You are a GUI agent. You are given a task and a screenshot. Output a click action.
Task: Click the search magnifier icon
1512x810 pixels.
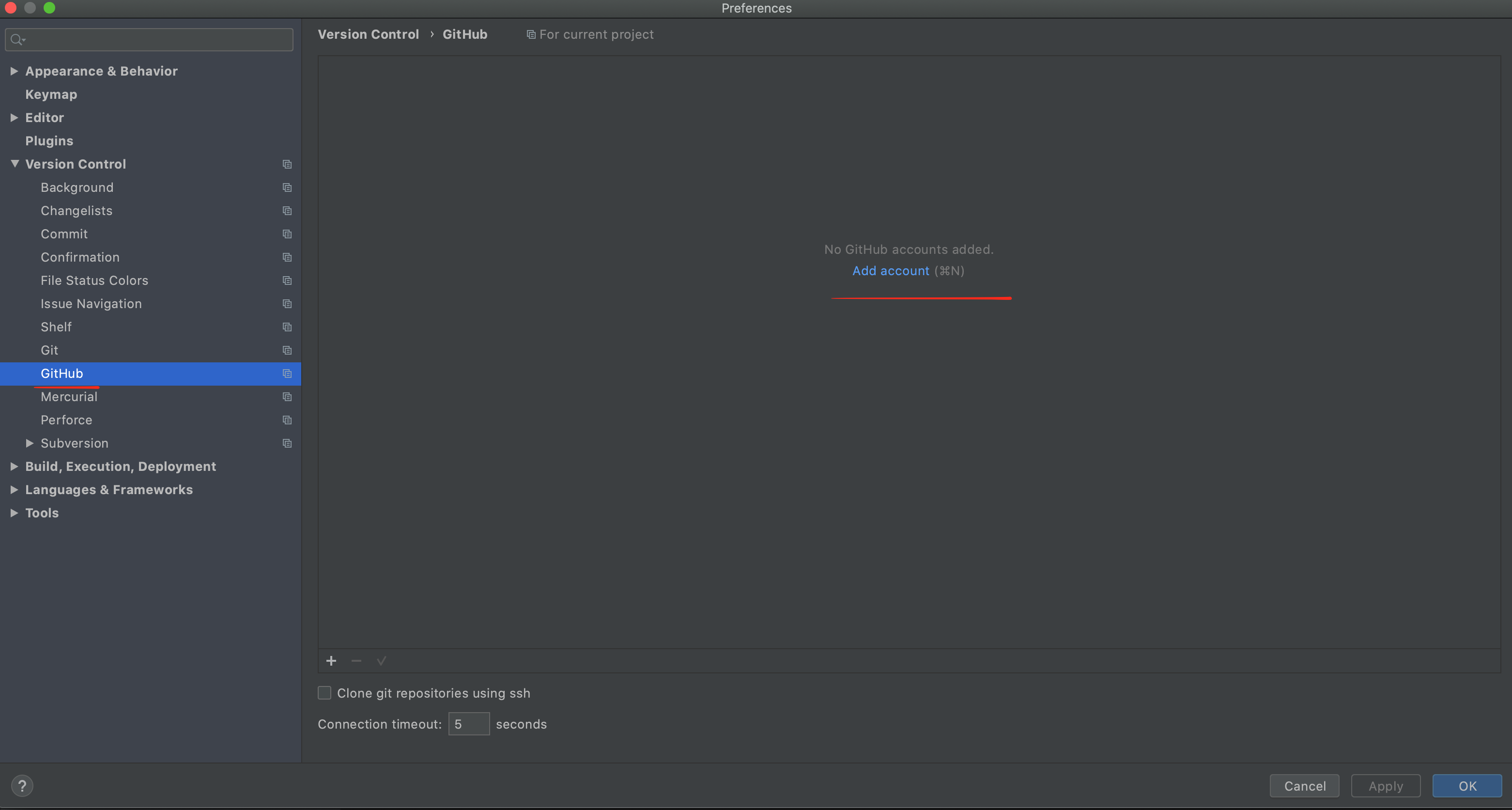[17, 39]
